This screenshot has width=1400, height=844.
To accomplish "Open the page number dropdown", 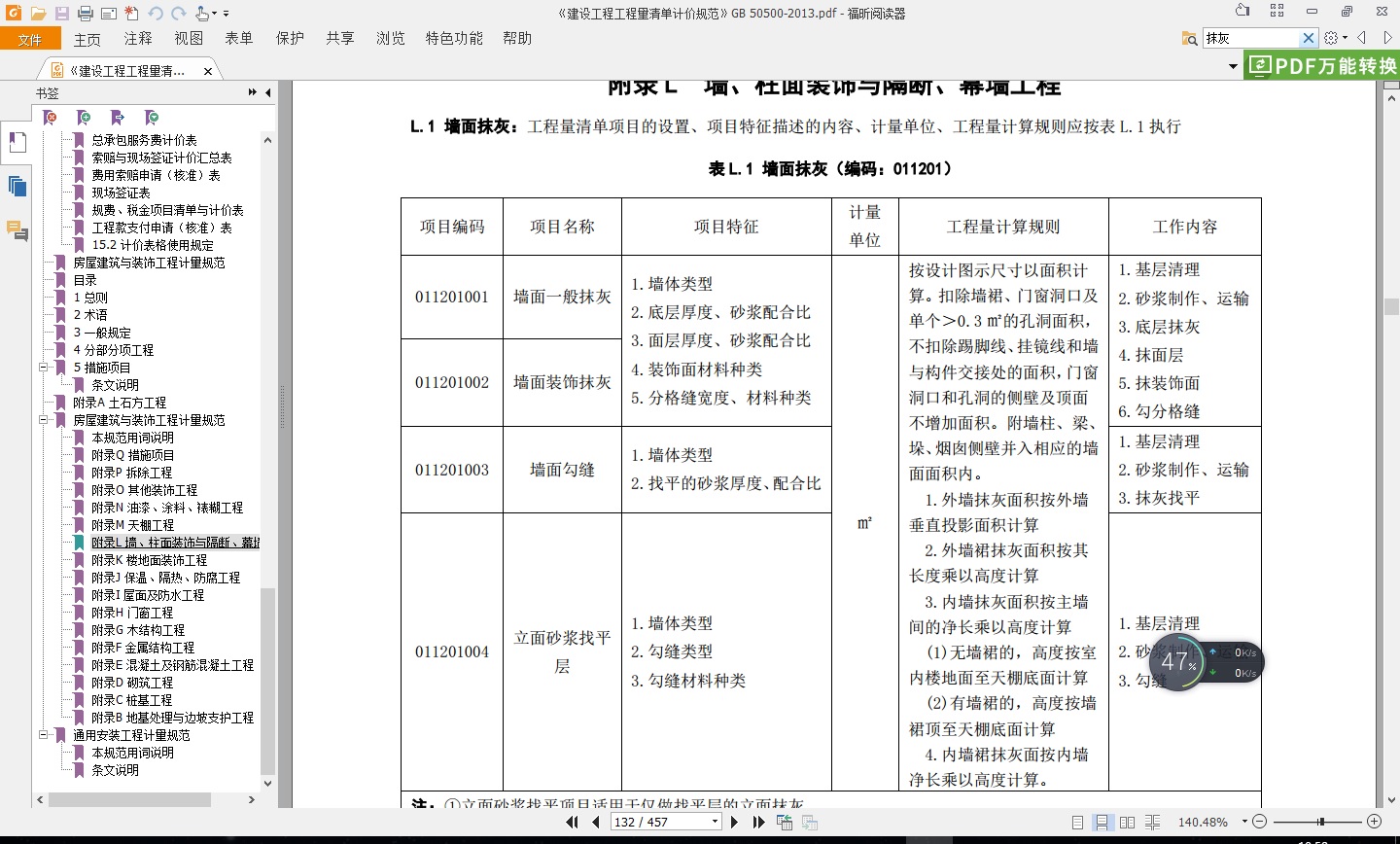I will tap(715, 822).
